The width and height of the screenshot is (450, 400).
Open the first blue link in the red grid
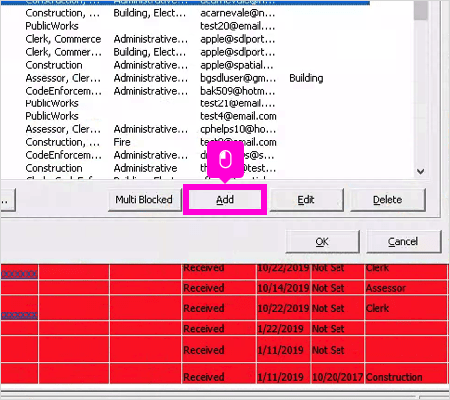19,274
